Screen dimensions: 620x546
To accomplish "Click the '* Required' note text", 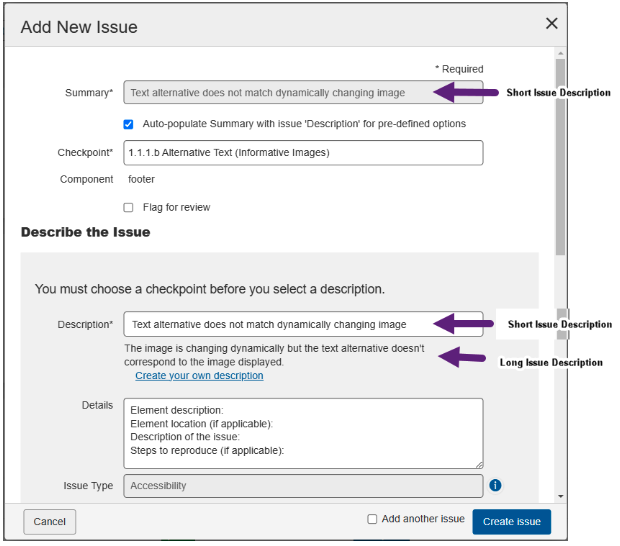I will (x=459, y=69).
